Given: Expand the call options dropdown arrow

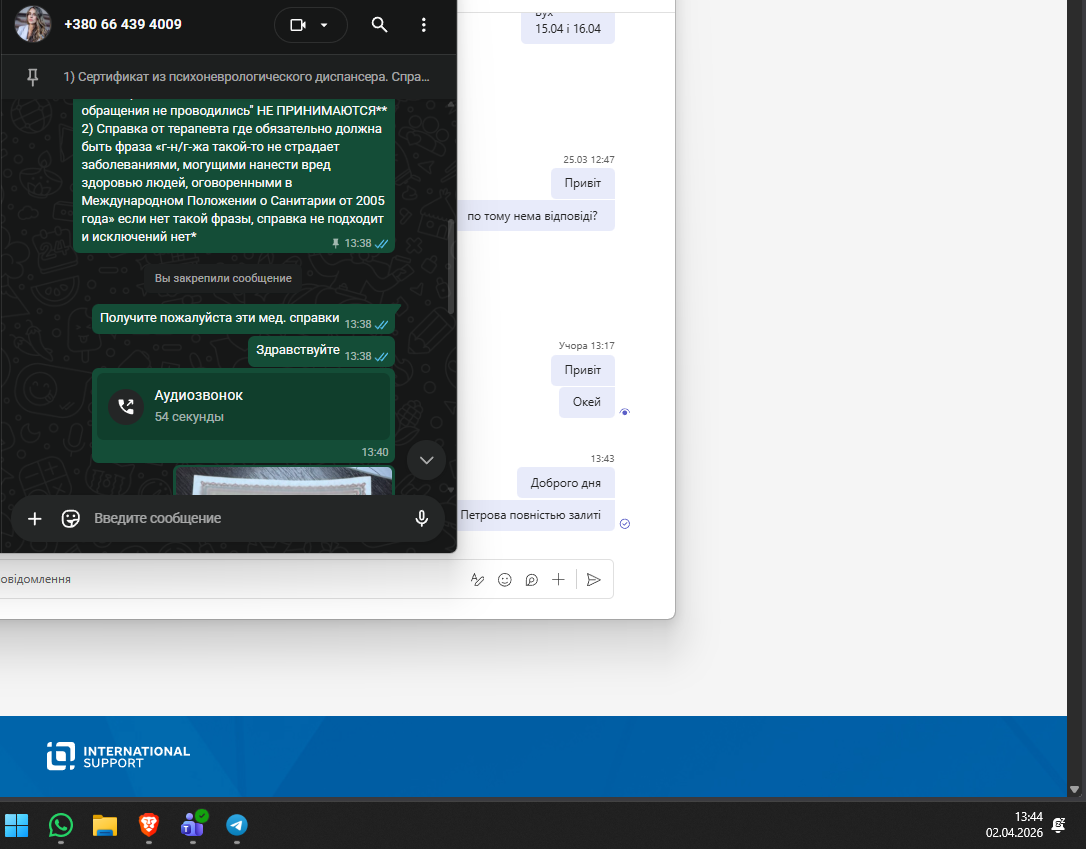Looking at the screenshot, I should click(x=324, y=25).
